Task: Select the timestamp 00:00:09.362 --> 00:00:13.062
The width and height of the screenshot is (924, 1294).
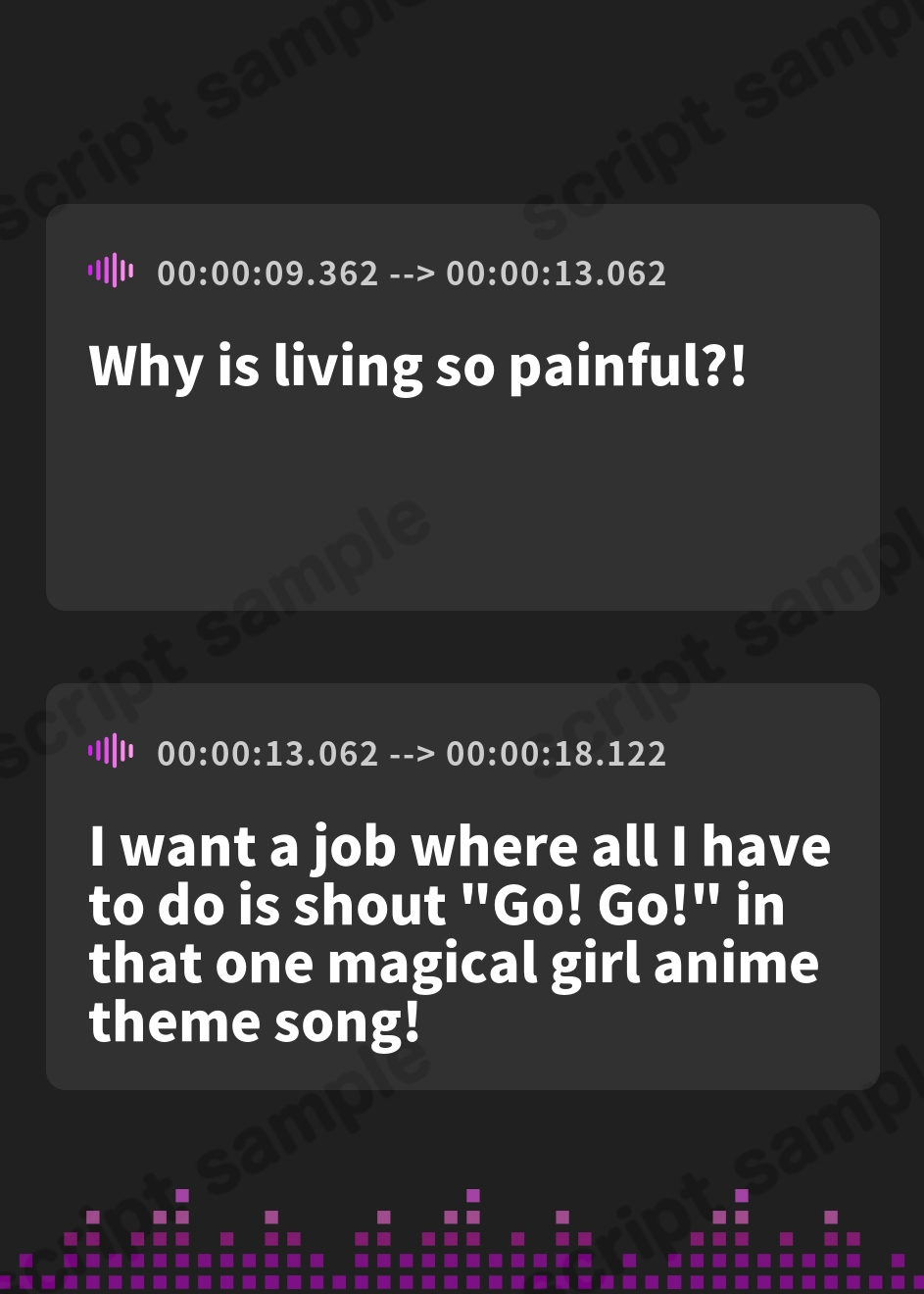Action: (412, 273)
